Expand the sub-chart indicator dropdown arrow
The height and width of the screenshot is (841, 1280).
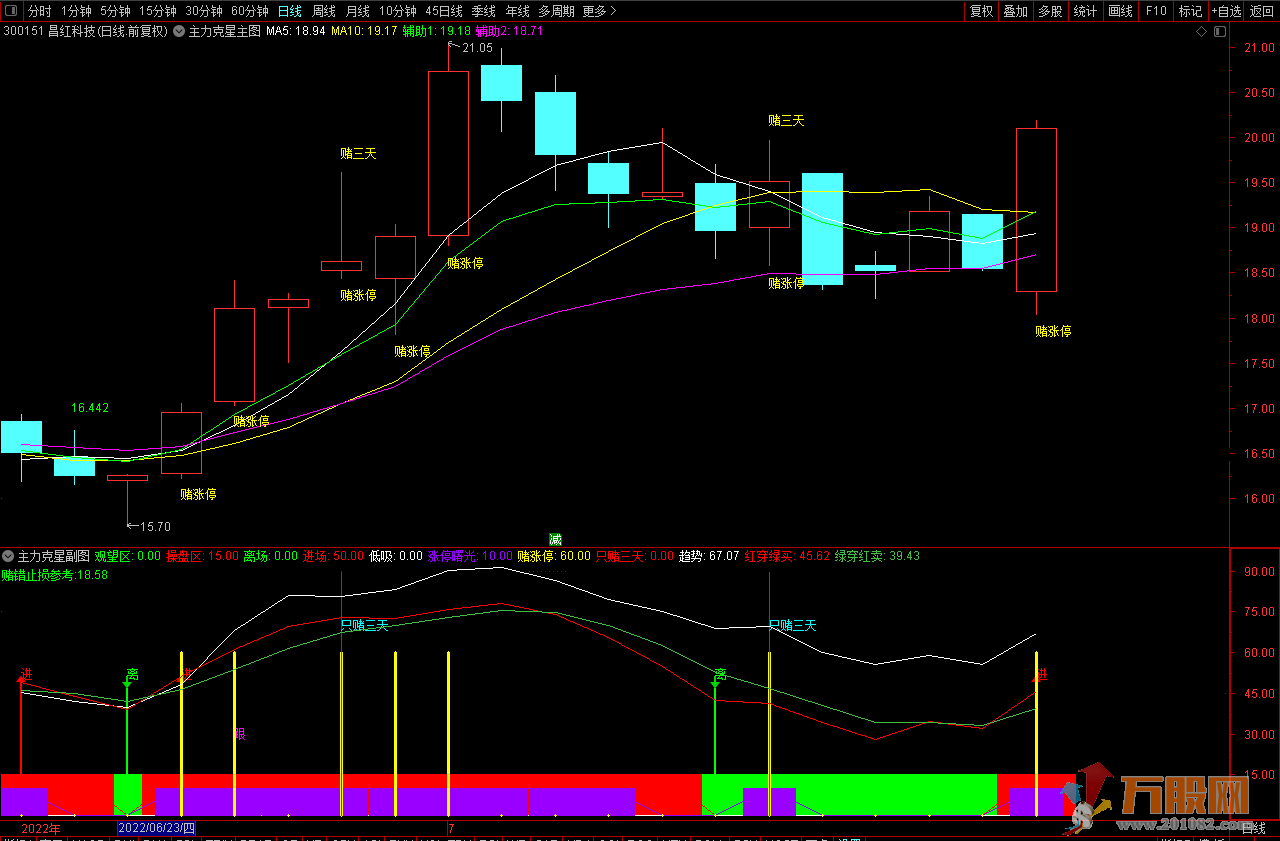coord(8,555)
